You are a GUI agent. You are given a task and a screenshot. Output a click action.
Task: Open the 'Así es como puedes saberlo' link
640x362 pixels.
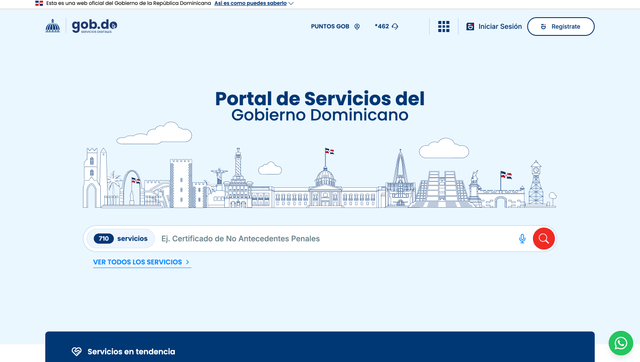click(250, 3)
